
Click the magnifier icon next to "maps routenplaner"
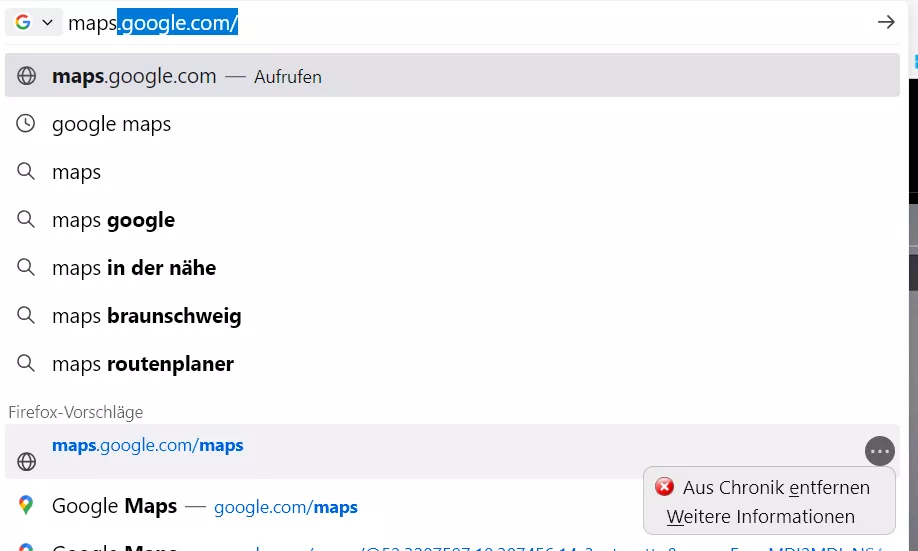pos(27,364)
